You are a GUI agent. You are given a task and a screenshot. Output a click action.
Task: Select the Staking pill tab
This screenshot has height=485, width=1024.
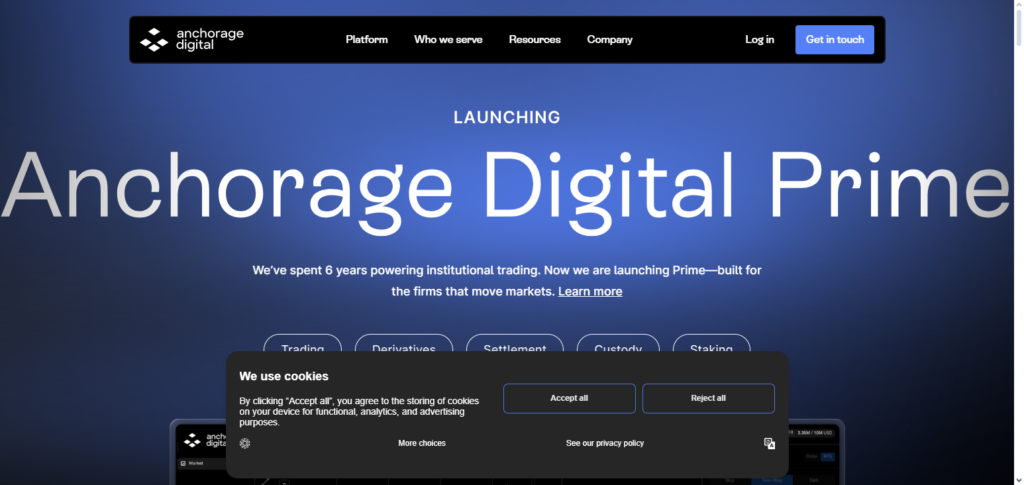tap(711, 343)
